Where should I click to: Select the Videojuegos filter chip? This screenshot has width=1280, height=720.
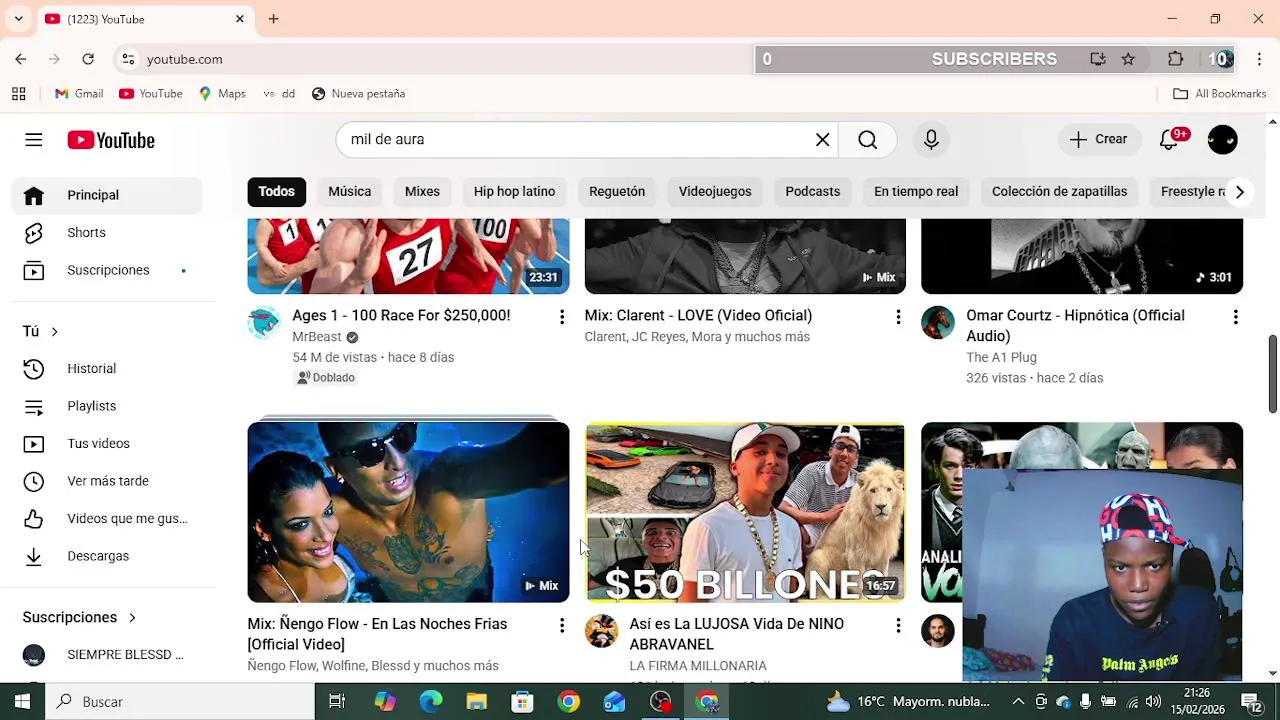[715, 192]
